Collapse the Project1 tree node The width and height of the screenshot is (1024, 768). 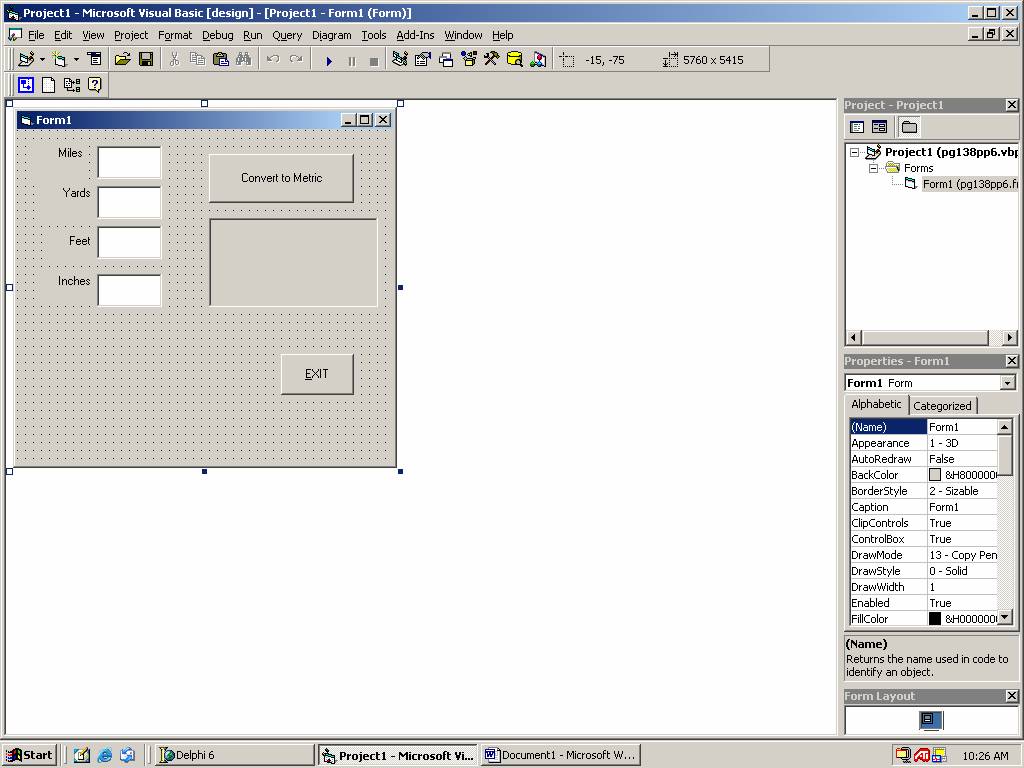(x=855, y=153)
